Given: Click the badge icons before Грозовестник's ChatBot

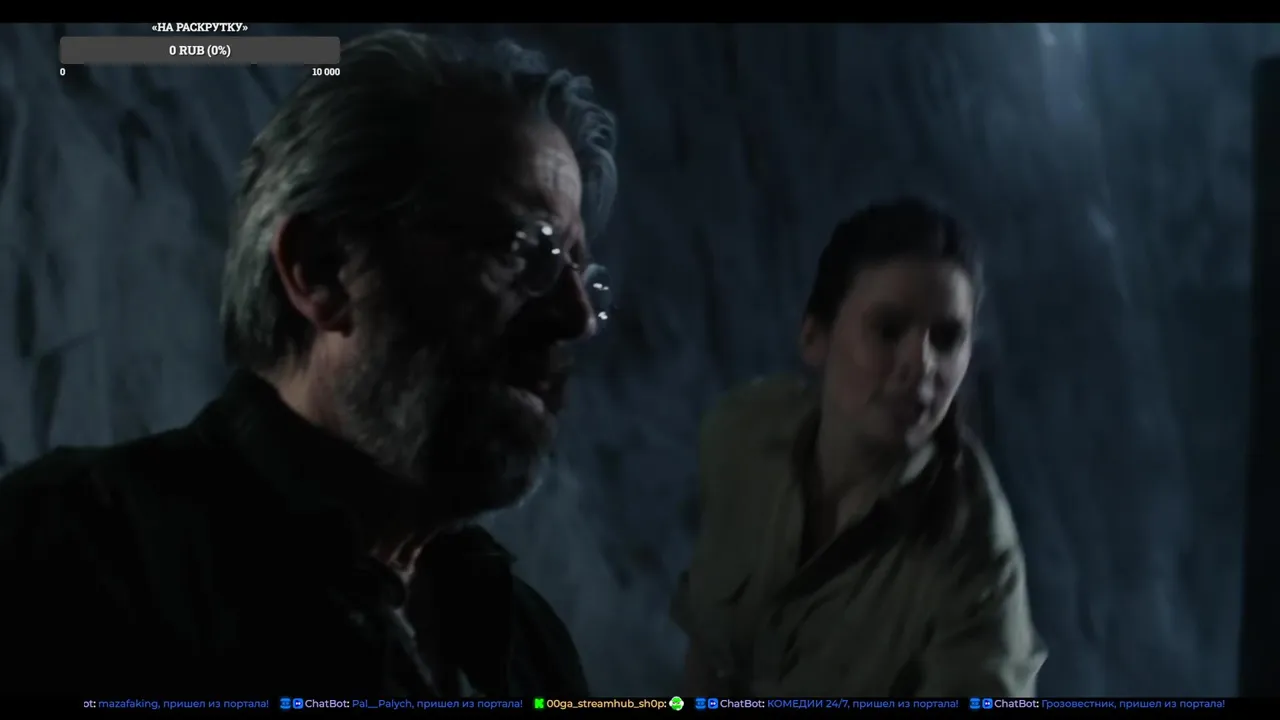Looking at the screenshot, I should coord(980,704).
